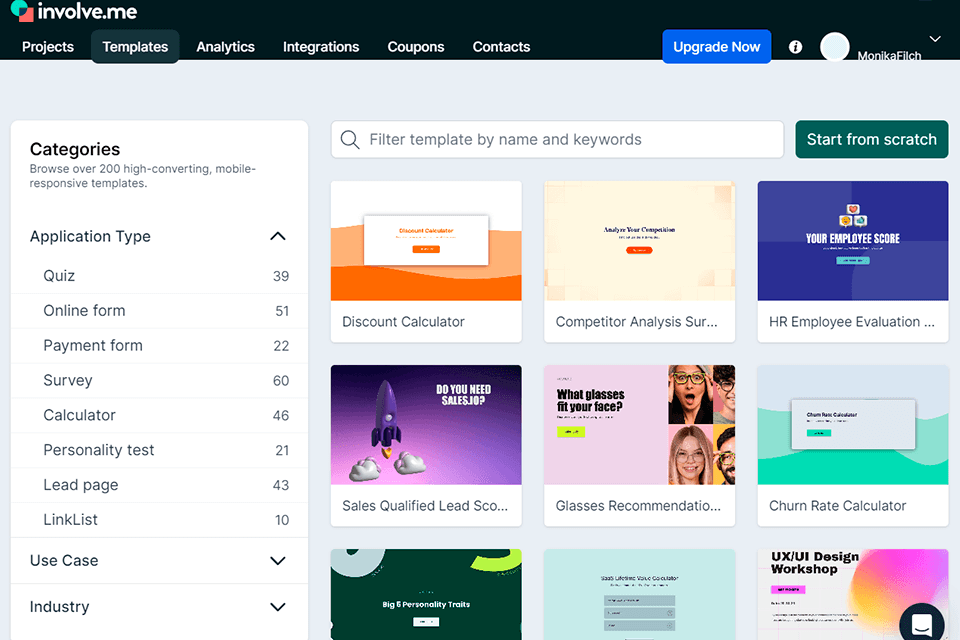Open the Coupons tab
Viewport: 960px width, 640px height.
[x=416, y=47]
